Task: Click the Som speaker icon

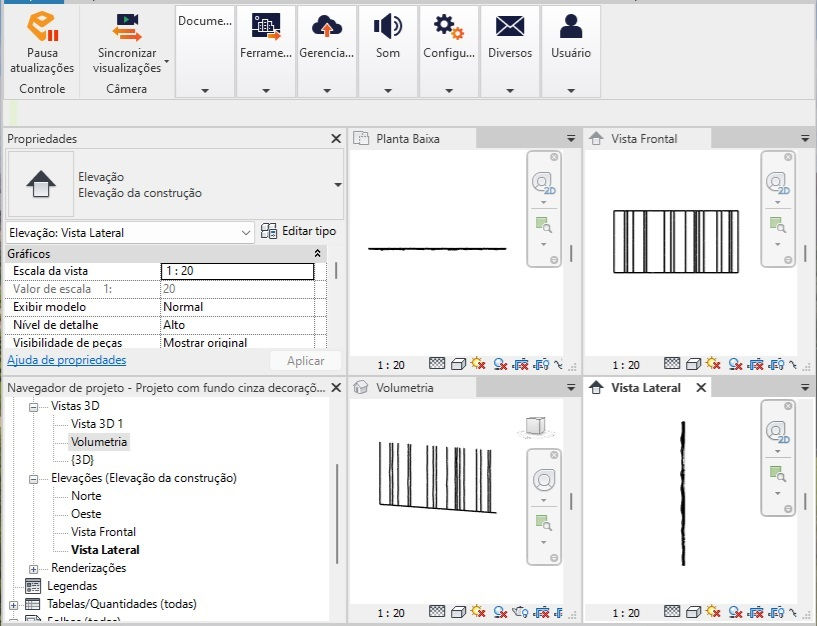Action: pos(387,27)
